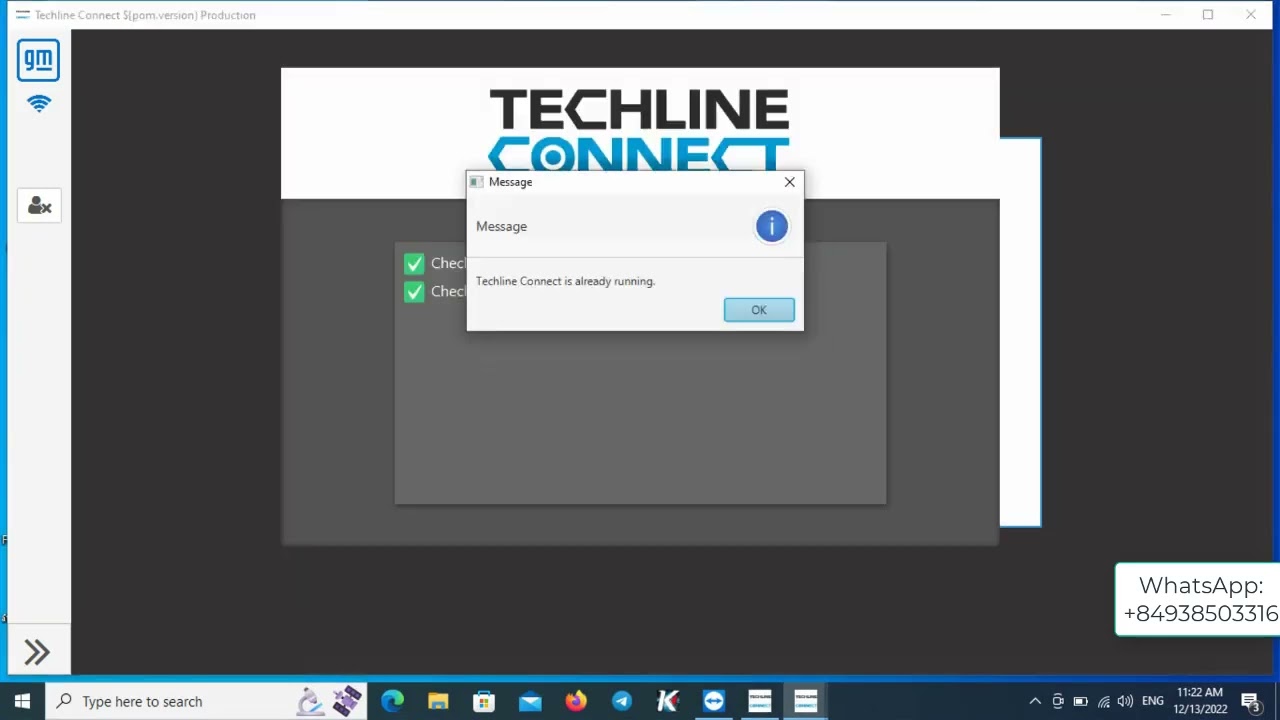Screen dimensions: 1280x720
Task: Click 'Techline Connect is already running.' text
Action: [x=565, y=281]
